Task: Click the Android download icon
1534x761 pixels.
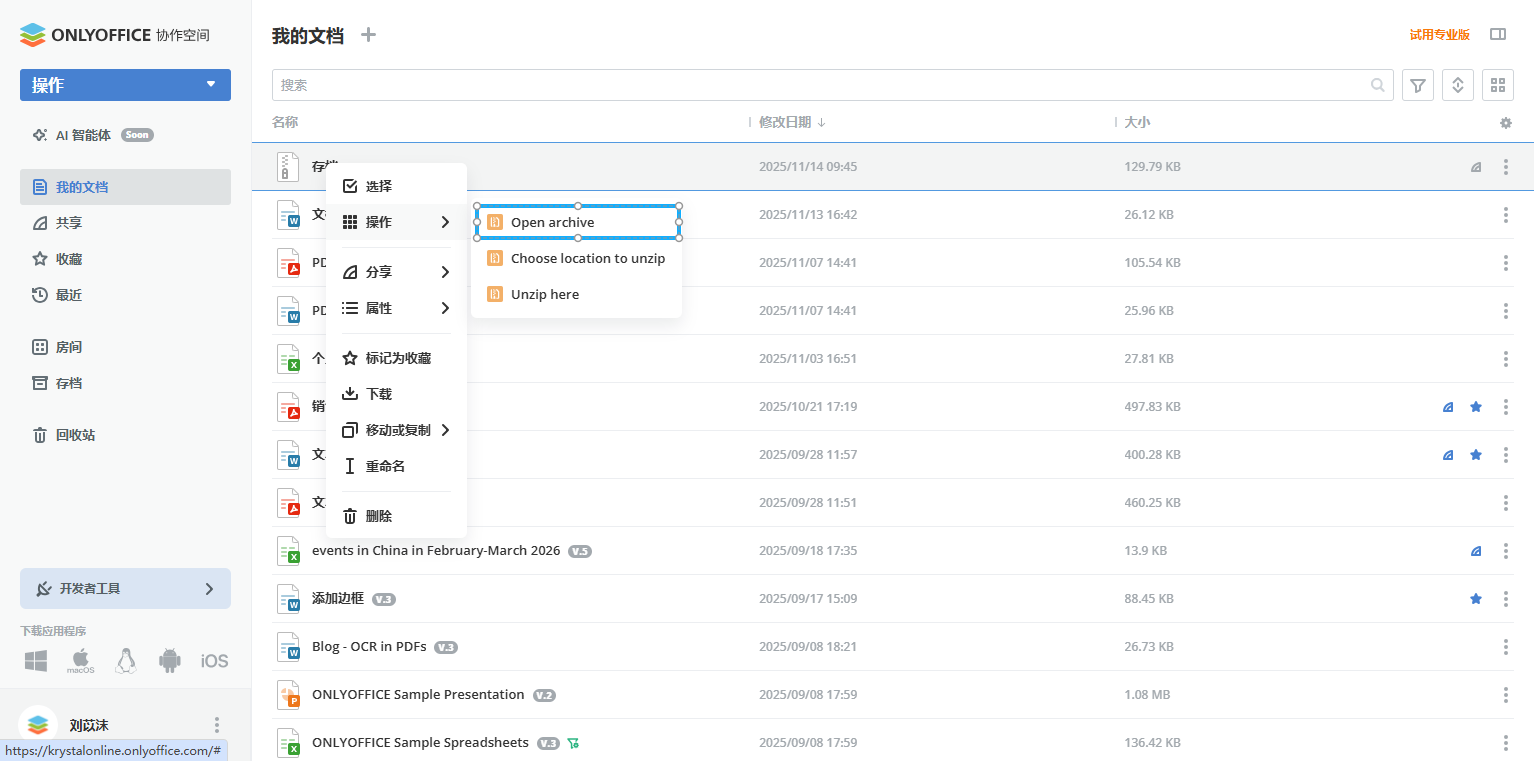Action: pos(170,661)
